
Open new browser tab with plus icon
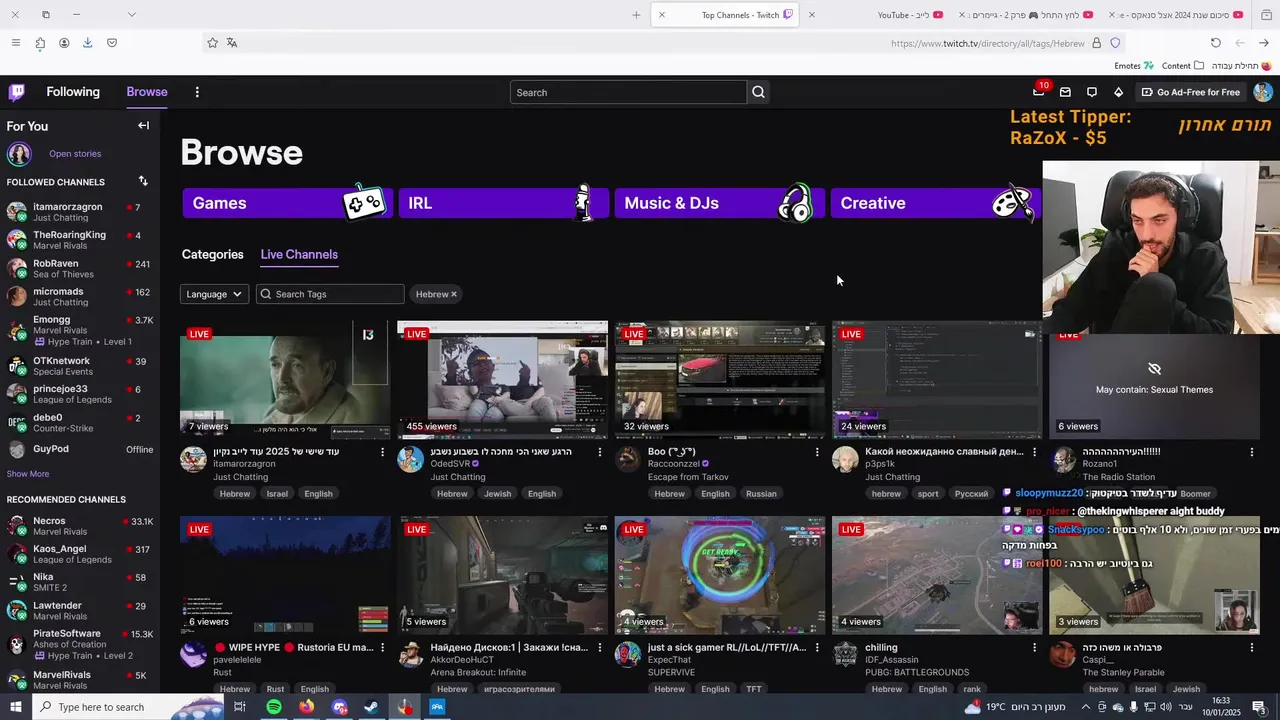tap(636, 15)
